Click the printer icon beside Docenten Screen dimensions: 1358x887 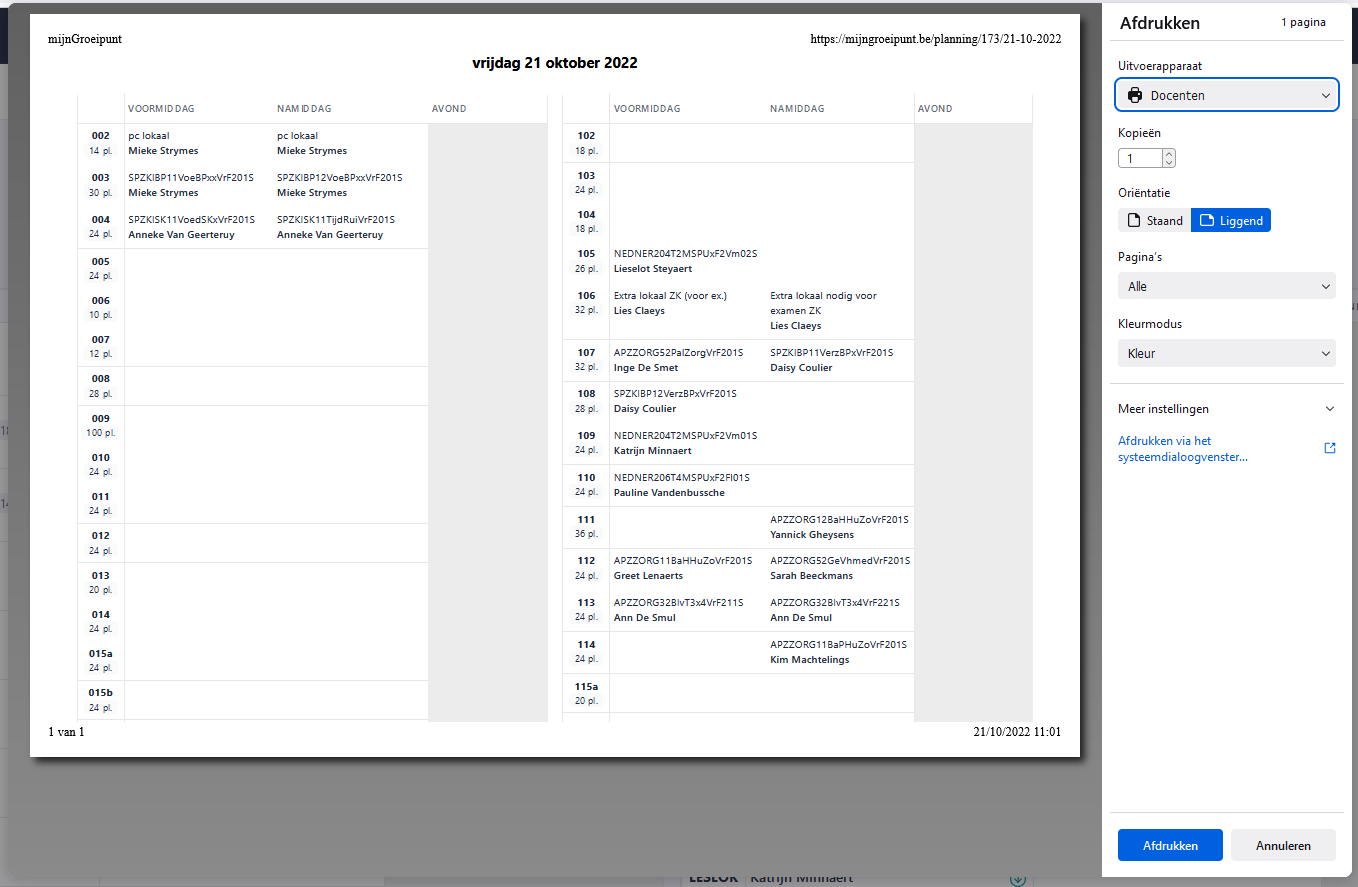point(1136,94)
